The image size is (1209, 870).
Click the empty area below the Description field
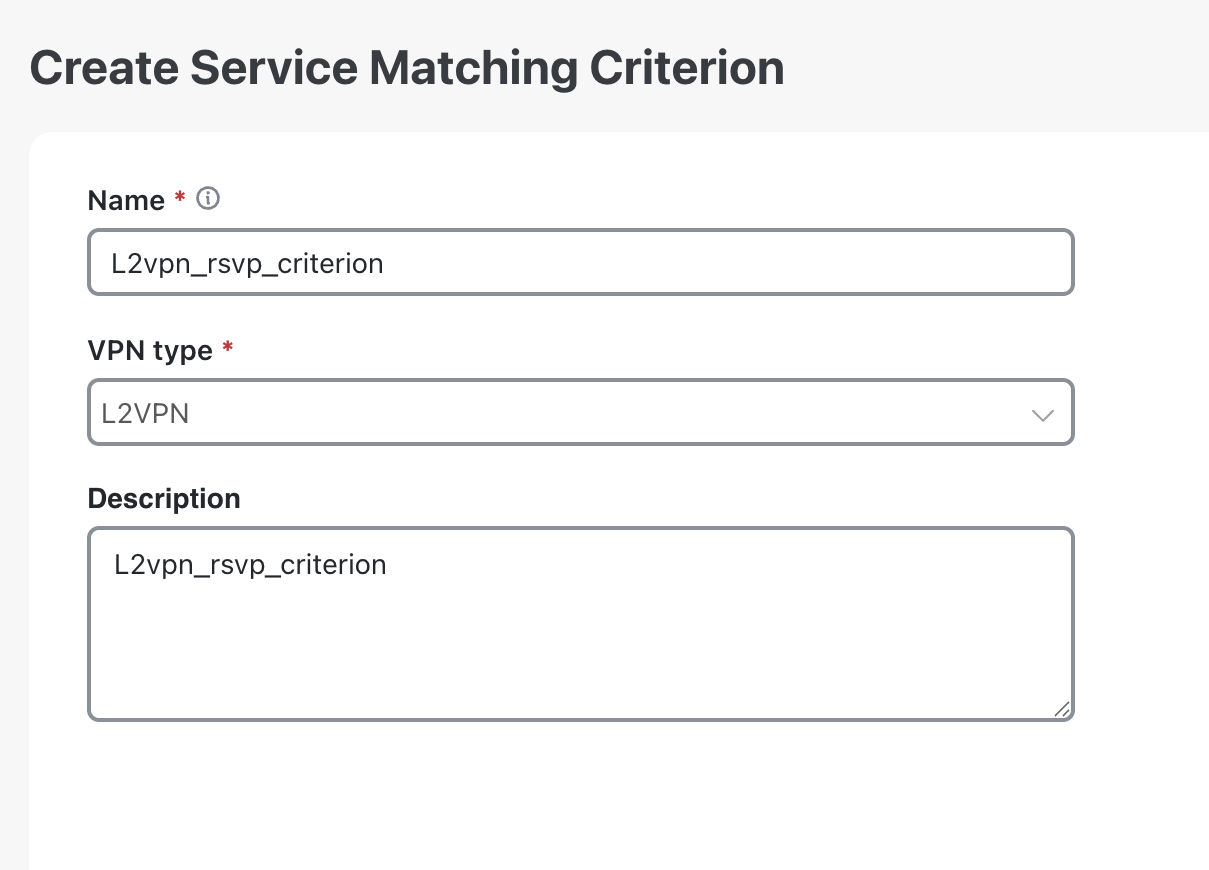pyautogui.click(x=580, y=790)
